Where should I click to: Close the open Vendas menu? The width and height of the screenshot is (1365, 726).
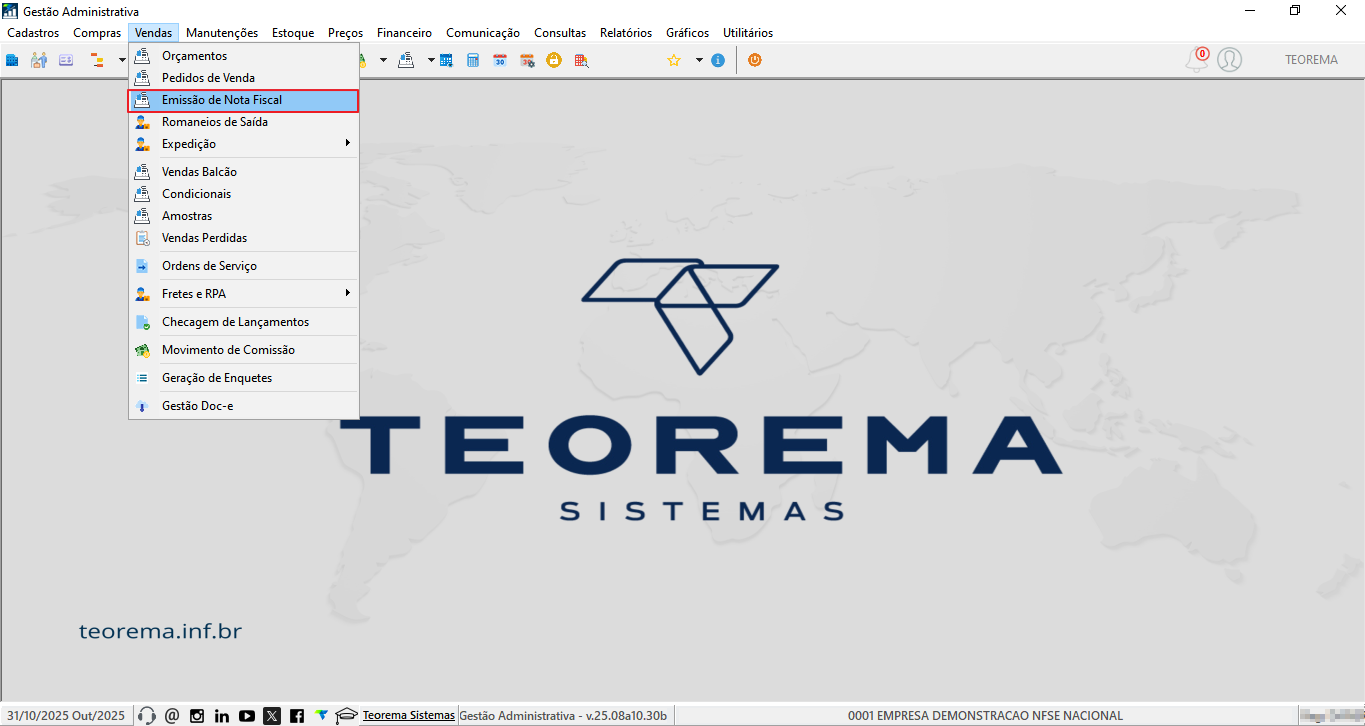(154, 33)
